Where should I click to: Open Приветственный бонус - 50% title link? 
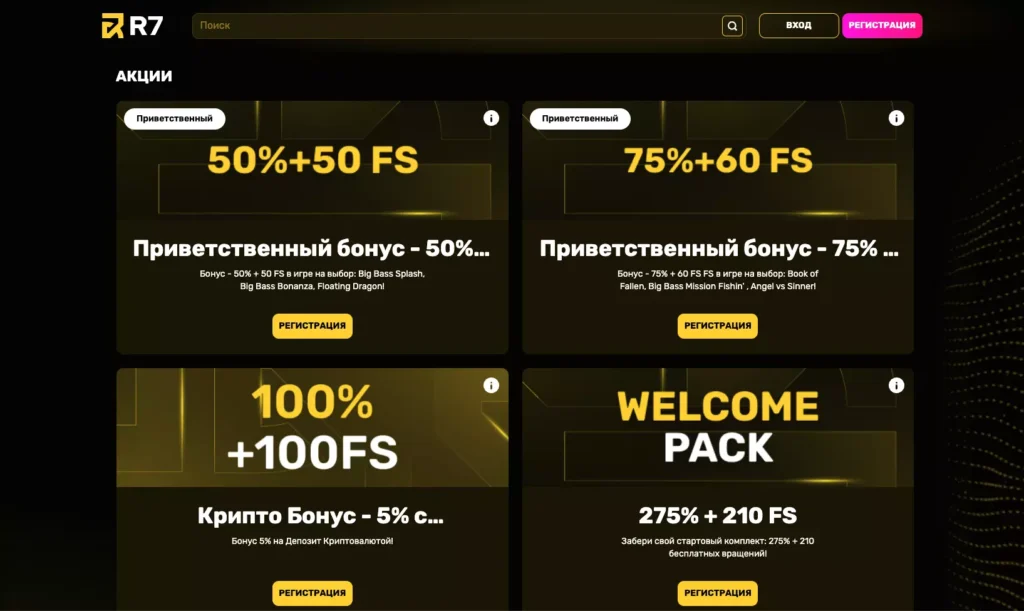coord(312,249)
